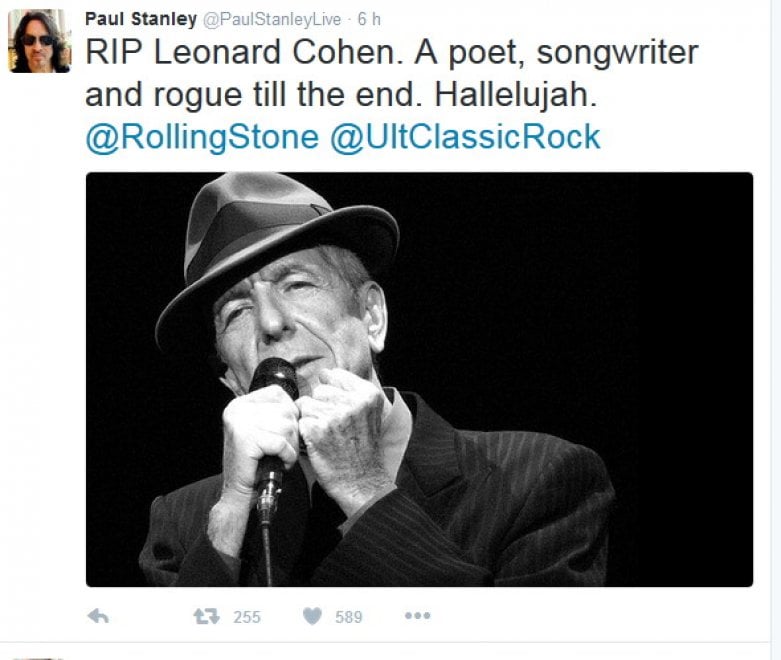Click the reply arrow icon
Image resolution: width=781 pixels, height=660 pixels.
click(x=98, y=617)
